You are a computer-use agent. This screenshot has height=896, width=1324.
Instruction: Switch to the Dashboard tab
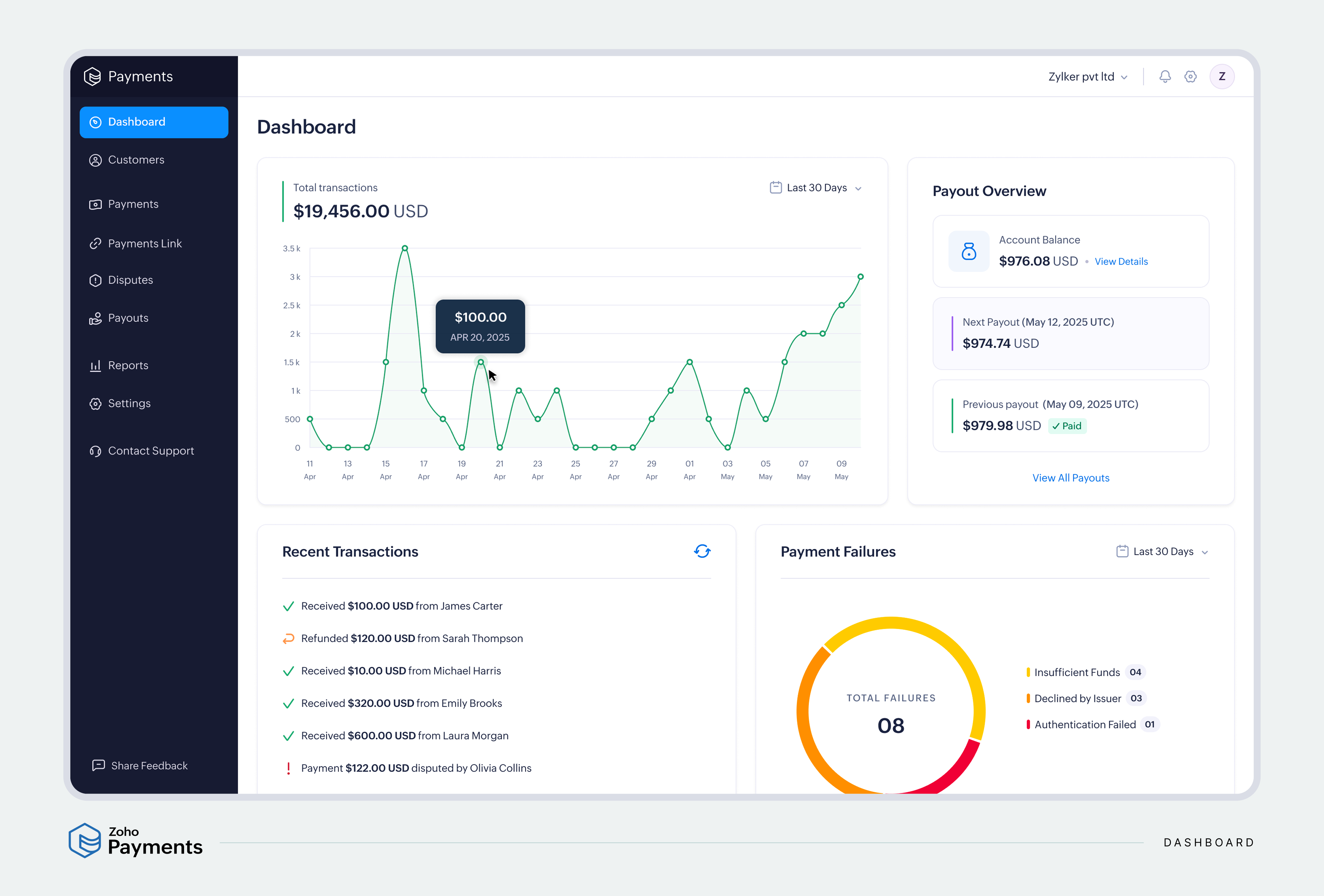coord(136,122)
